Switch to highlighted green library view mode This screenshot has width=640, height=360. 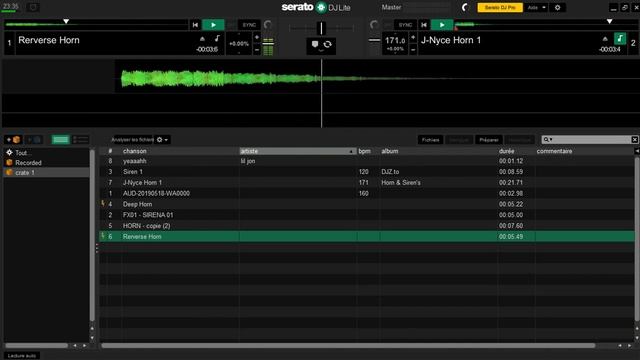pos(60,140)
